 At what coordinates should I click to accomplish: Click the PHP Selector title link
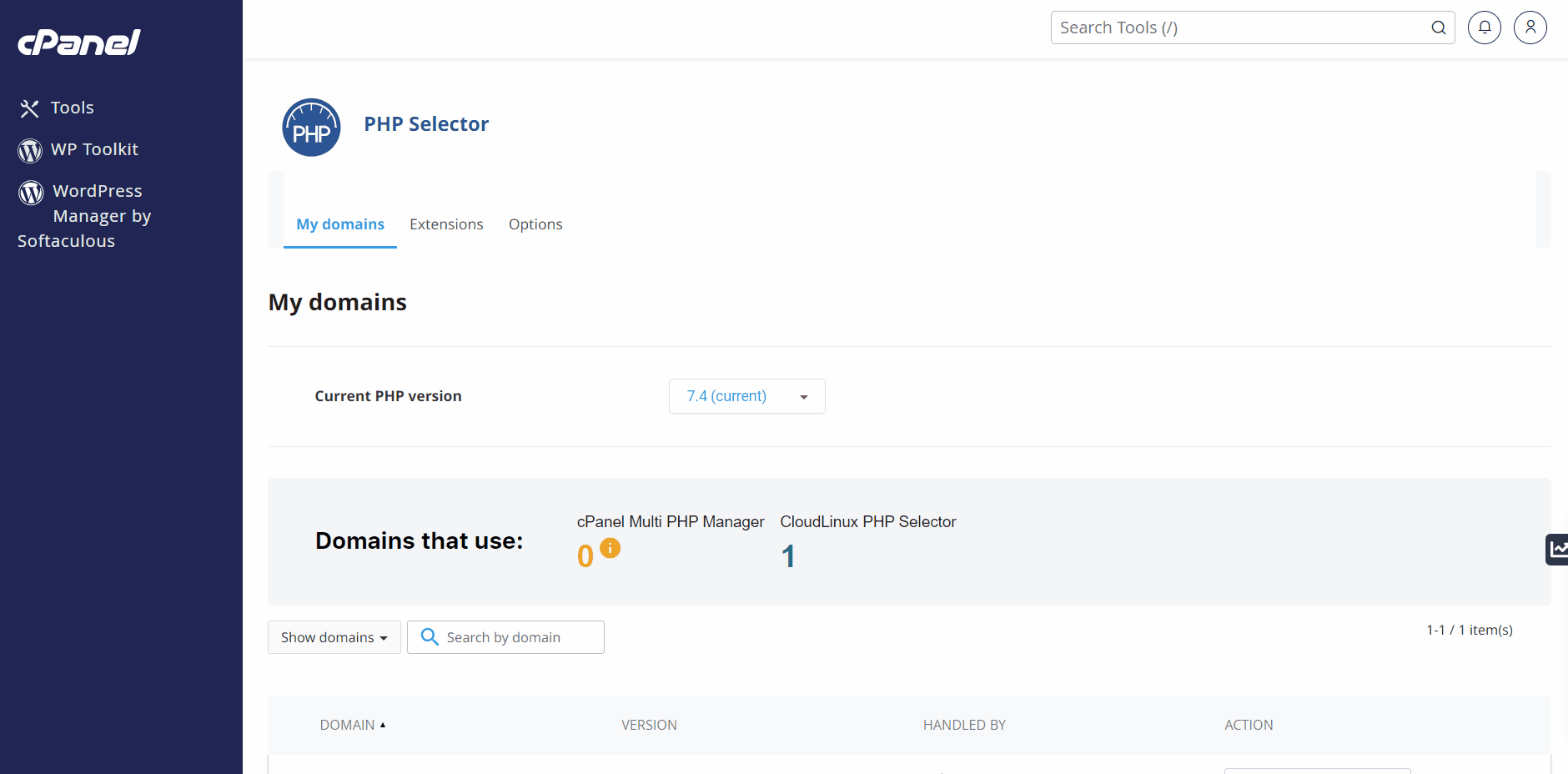coord(426,124)
